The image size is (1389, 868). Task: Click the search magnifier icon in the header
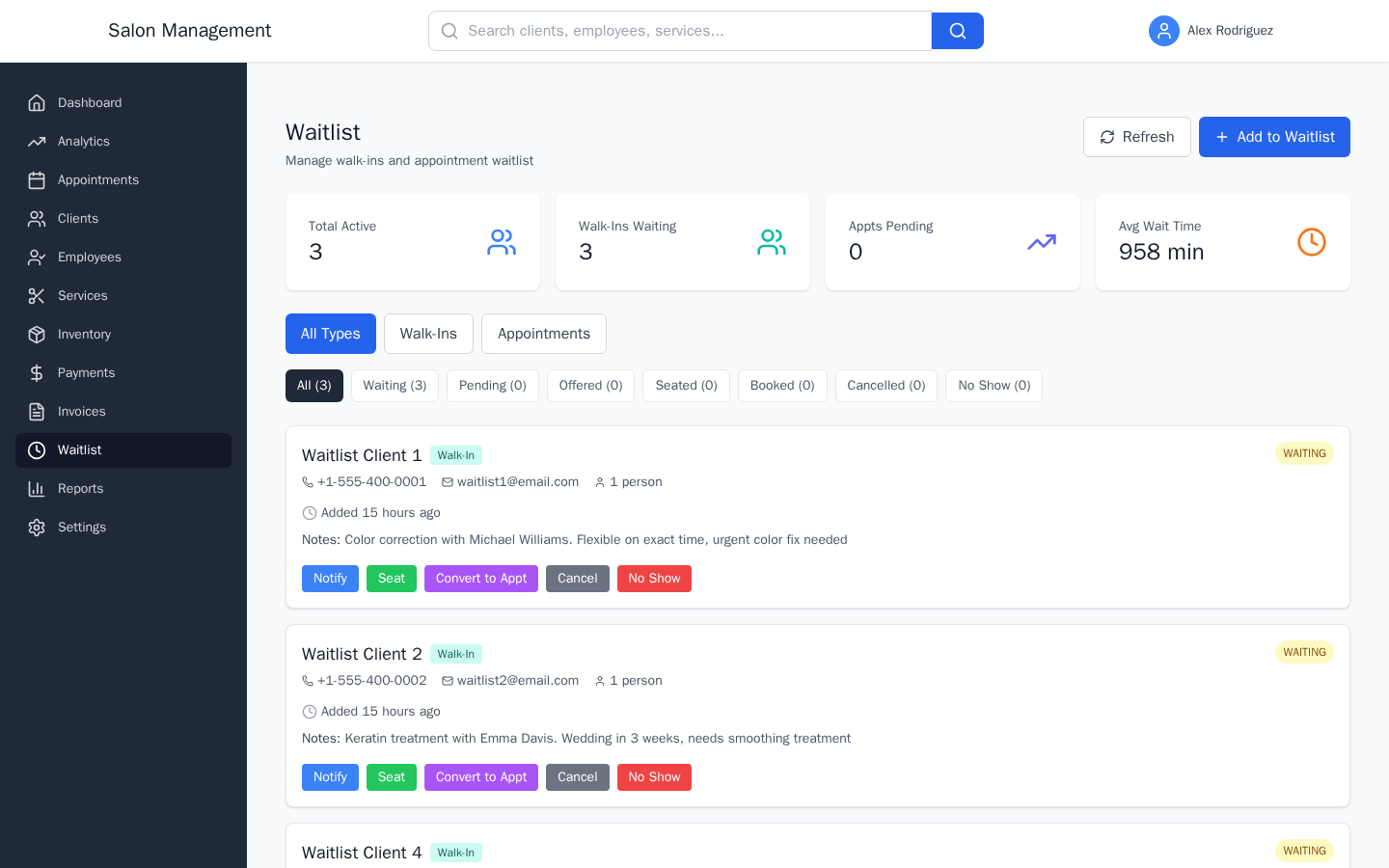[x=957, y=30]
